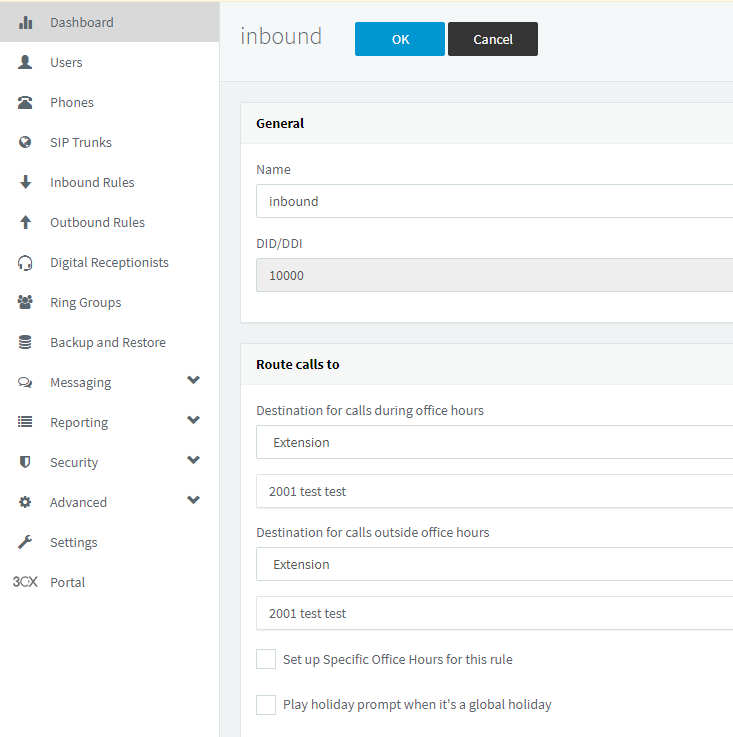The height and width of the screenshot is (737, 733).
Task: Click Destination for calls during office hours label
Action: pos(370,410)
